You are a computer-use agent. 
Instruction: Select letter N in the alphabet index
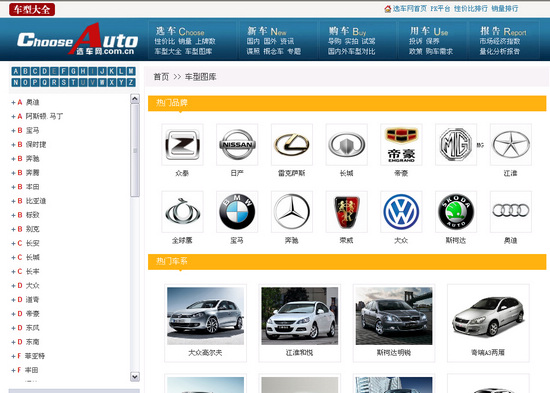point(16,82)
